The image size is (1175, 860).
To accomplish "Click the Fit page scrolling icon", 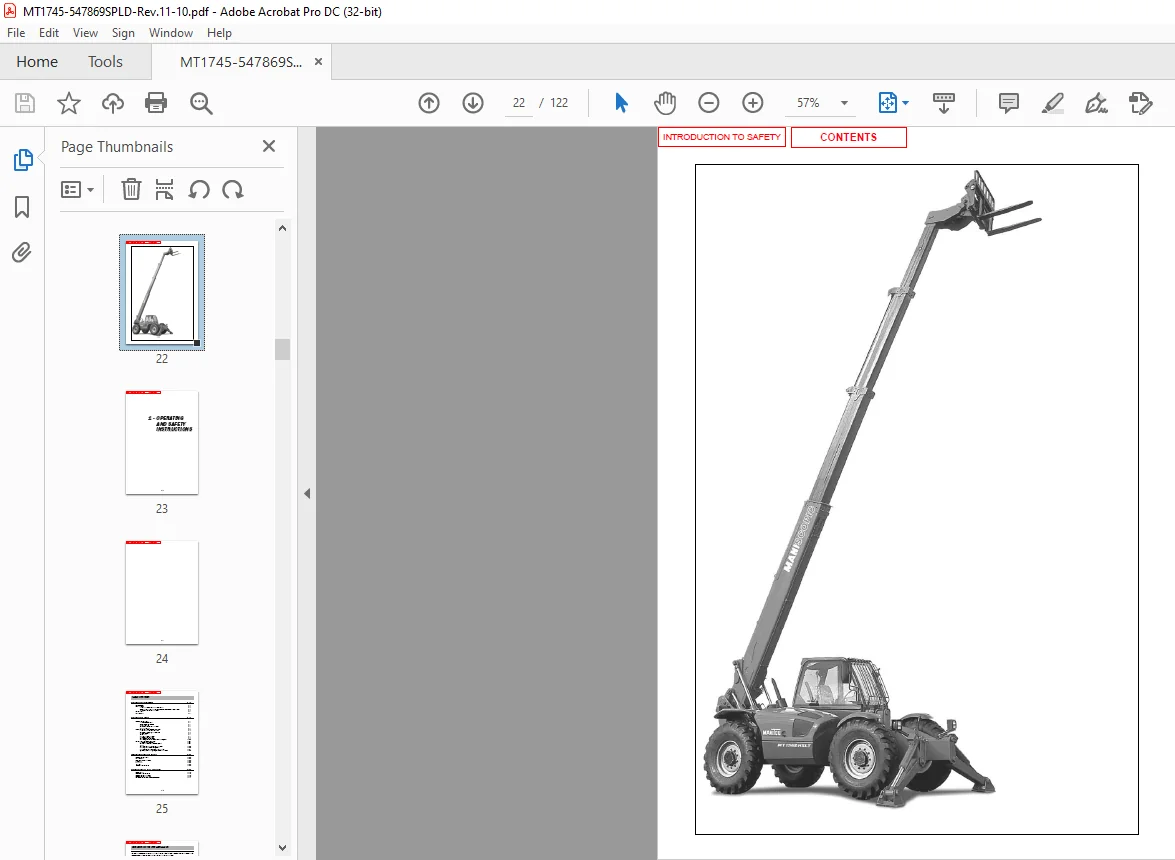I will tap(887, 103).
